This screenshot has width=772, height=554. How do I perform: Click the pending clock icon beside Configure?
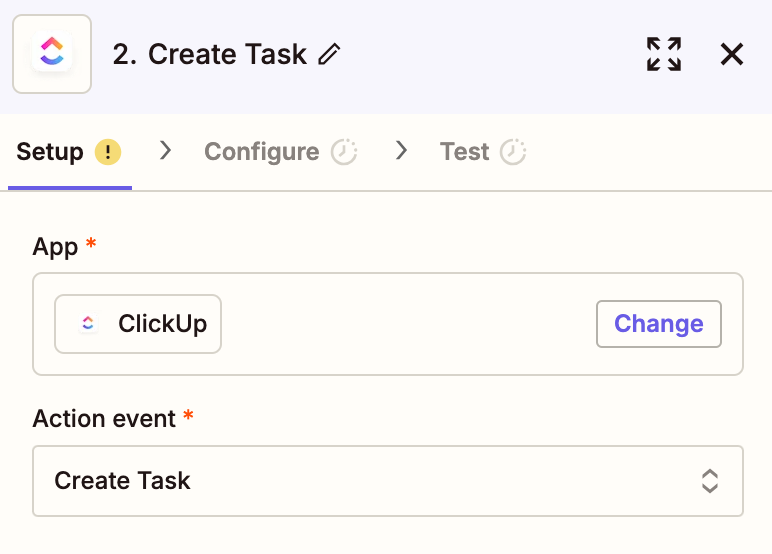[x=344, y=152]
